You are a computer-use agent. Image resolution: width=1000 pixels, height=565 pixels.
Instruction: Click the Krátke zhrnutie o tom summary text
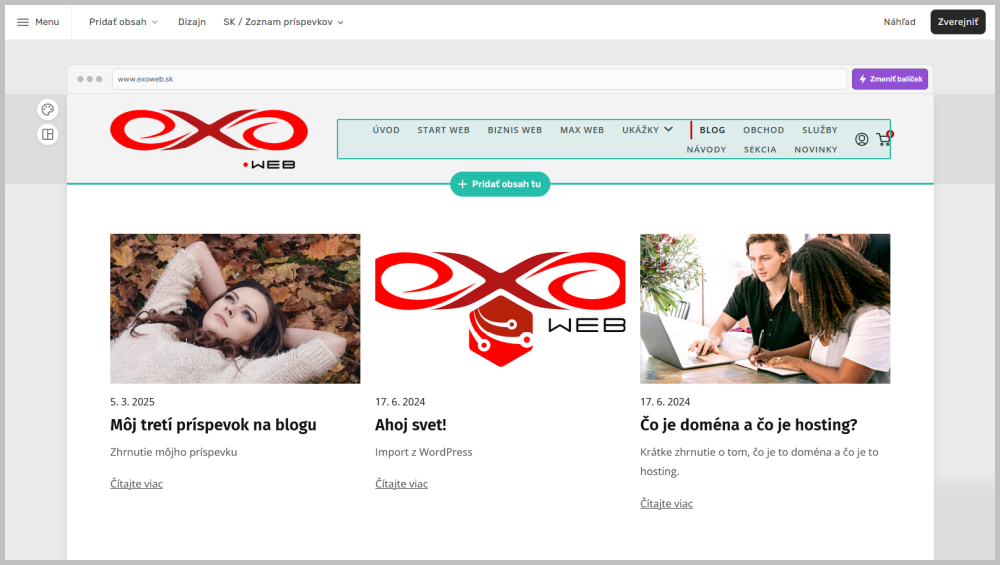[759, 462]
